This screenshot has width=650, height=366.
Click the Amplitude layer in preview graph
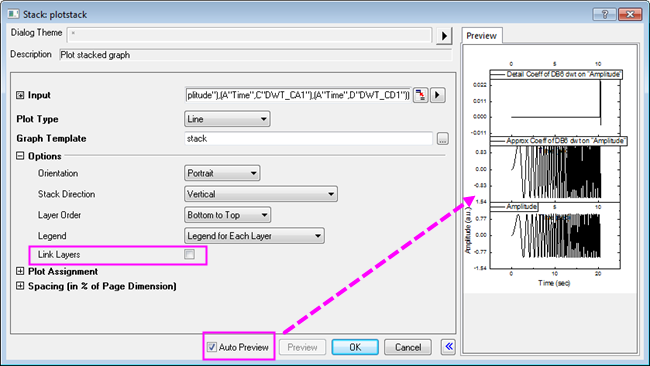[555, 235]
